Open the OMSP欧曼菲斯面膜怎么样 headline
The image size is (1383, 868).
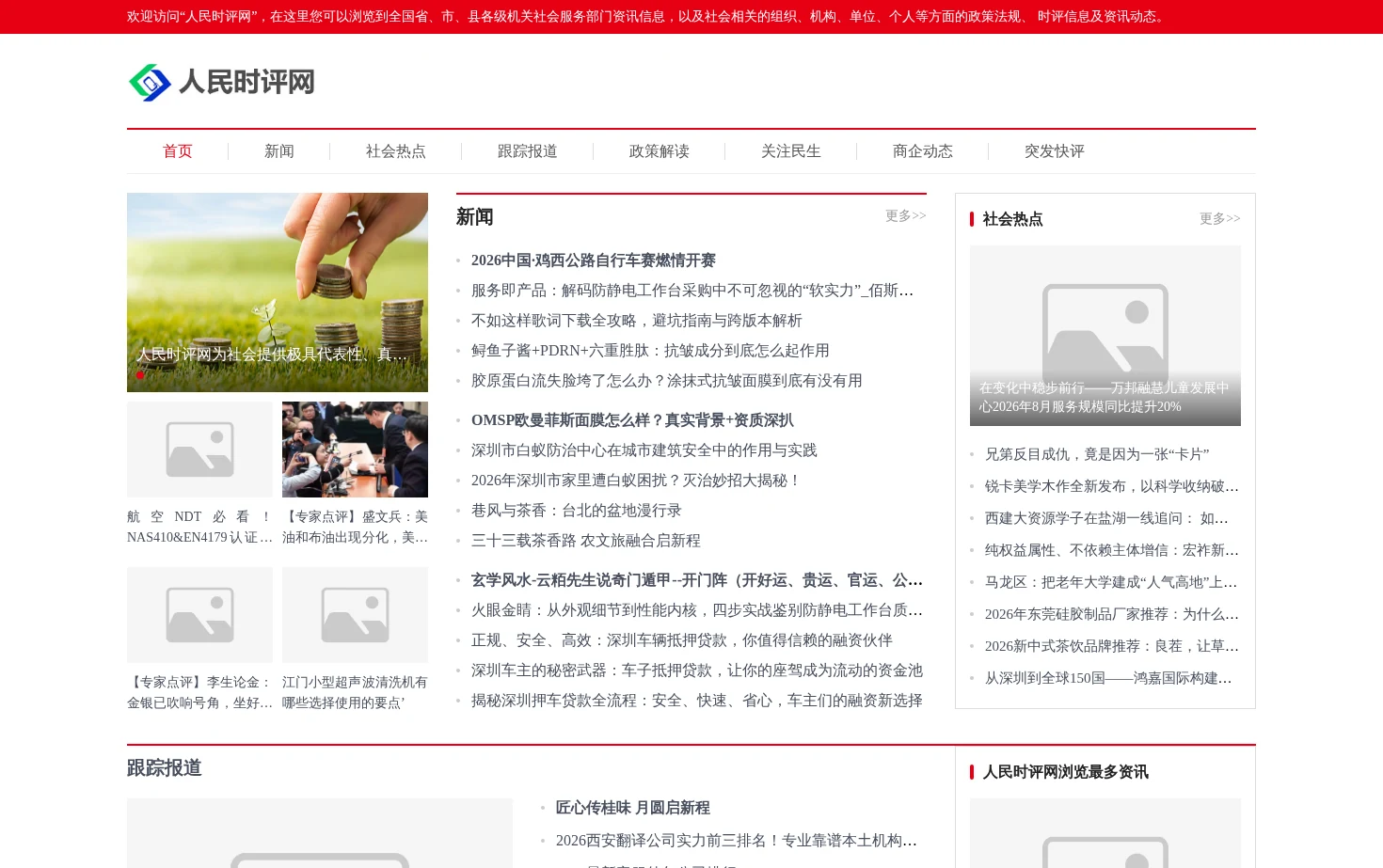click(x=632, y=420)
